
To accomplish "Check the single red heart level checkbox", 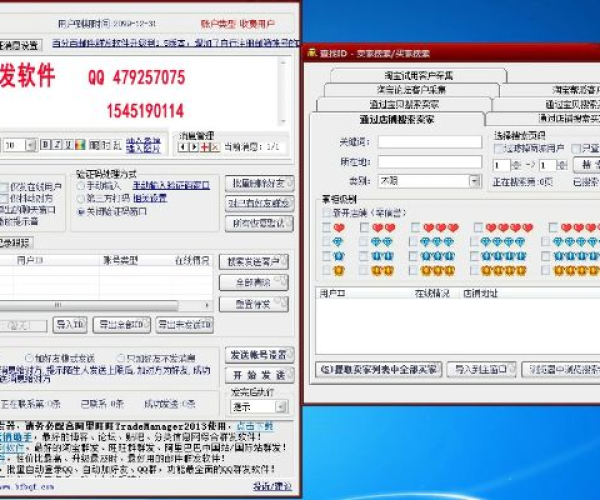I will tap(326, 228).
